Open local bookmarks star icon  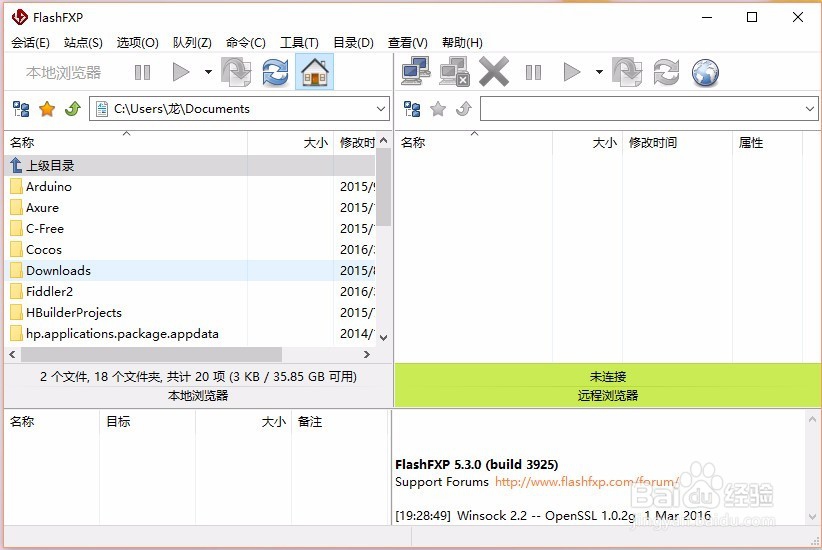click(47, 109)
